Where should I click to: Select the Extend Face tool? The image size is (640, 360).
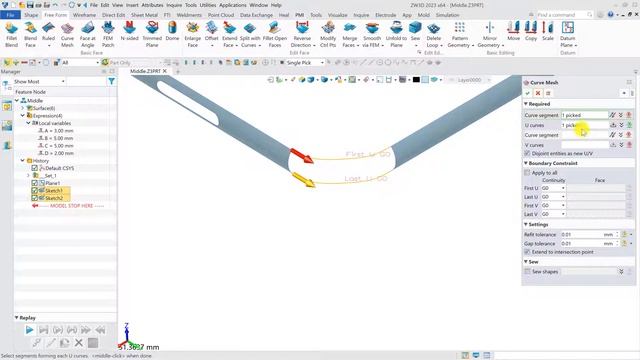230,34
